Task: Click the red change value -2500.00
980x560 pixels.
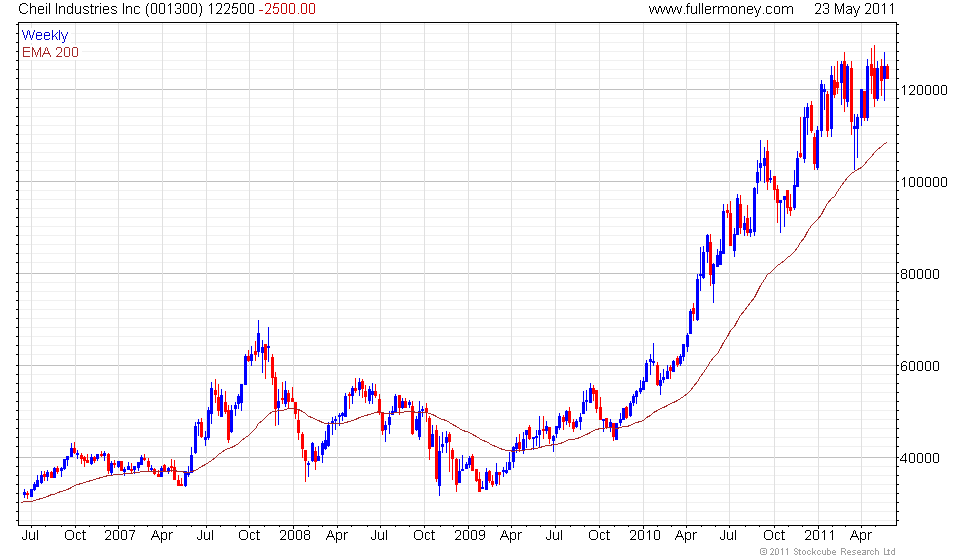Action: point(287,9)
